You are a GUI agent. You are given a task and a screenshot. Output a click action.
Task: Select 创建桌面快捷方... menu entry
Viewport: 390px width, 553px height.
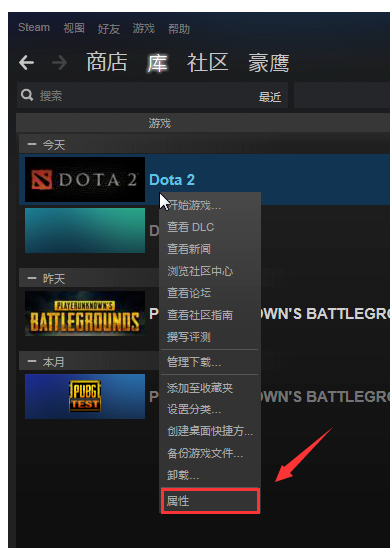click(210, 431)
